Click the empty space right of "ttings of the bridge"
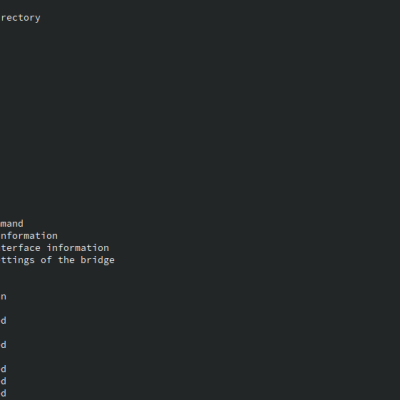The width and height of the screenshot is (400, 400). (257, 260)
